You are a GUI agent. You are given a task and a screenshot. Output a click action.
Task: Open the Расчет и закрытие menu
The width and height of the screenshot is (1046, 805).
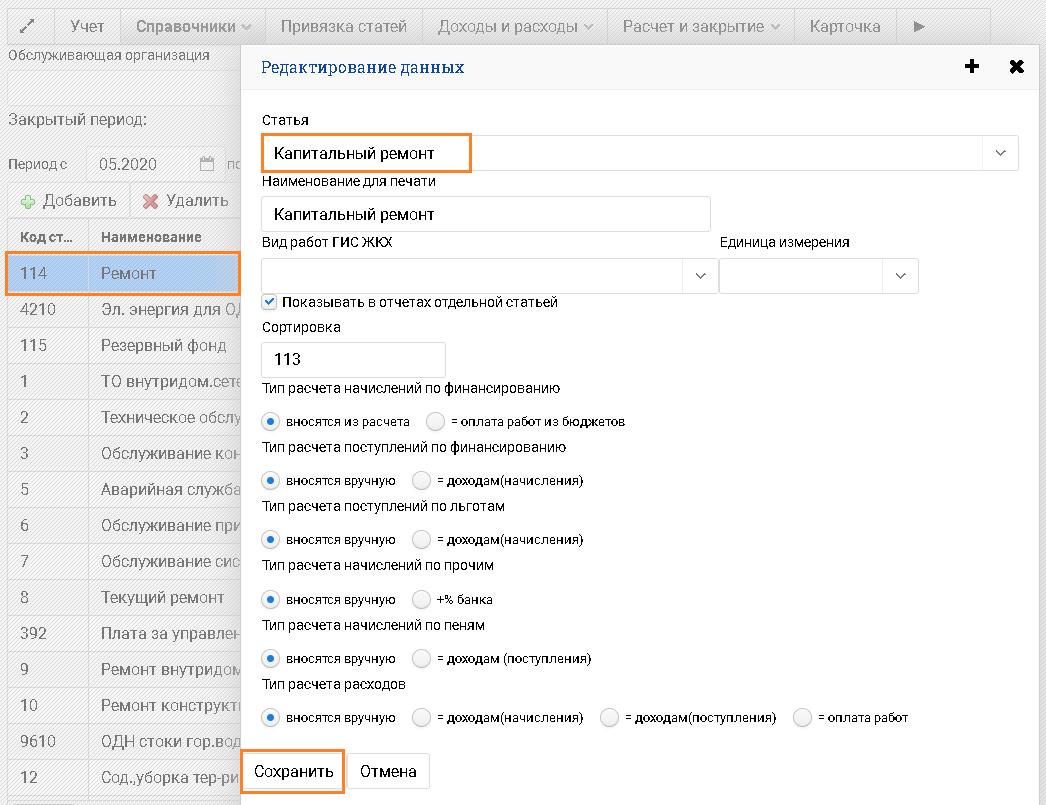702,27
